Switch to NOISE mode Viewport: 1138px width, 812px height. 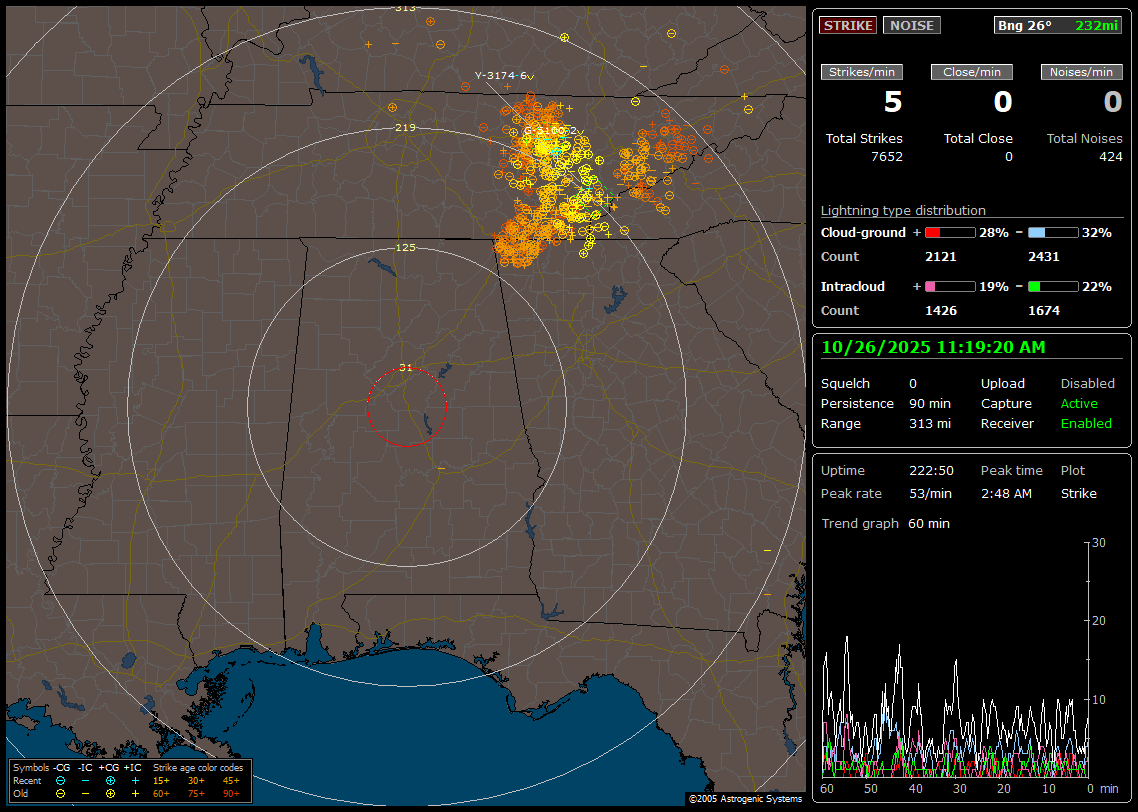pyautogui.click(x=911, y=25)
